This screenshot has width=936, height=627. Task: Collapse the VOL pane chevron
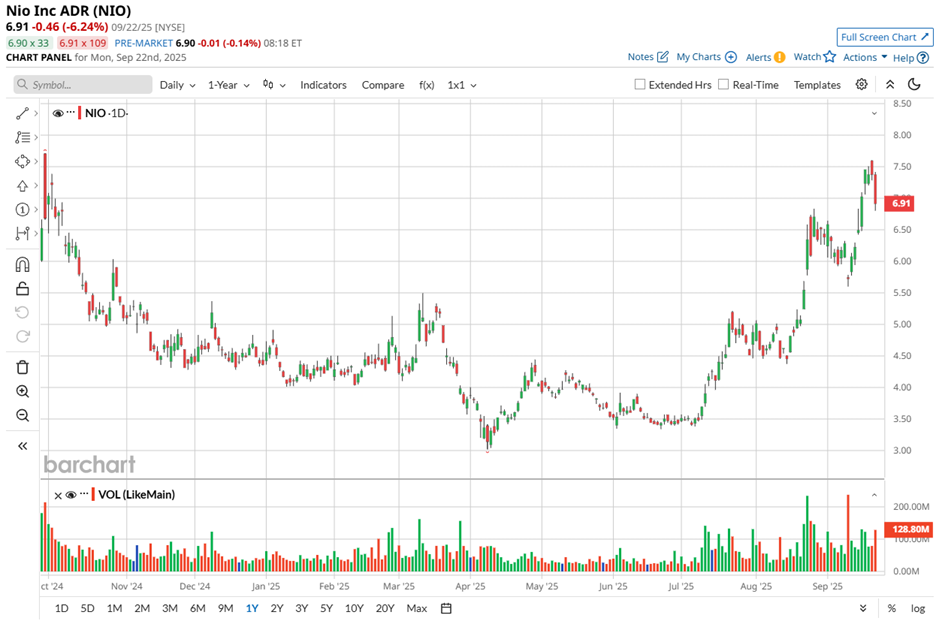[x=874, y=495]
